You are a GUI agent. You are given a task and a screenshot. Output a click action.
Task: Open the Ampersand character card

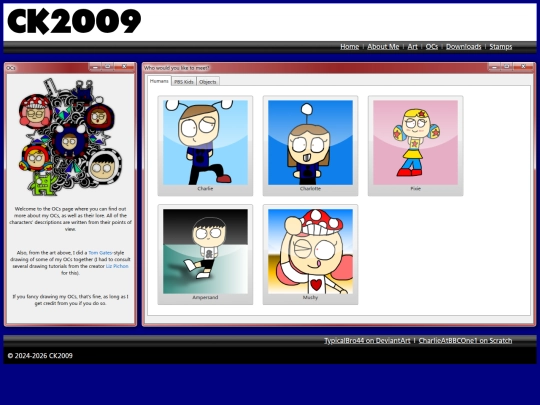(205, 255)
